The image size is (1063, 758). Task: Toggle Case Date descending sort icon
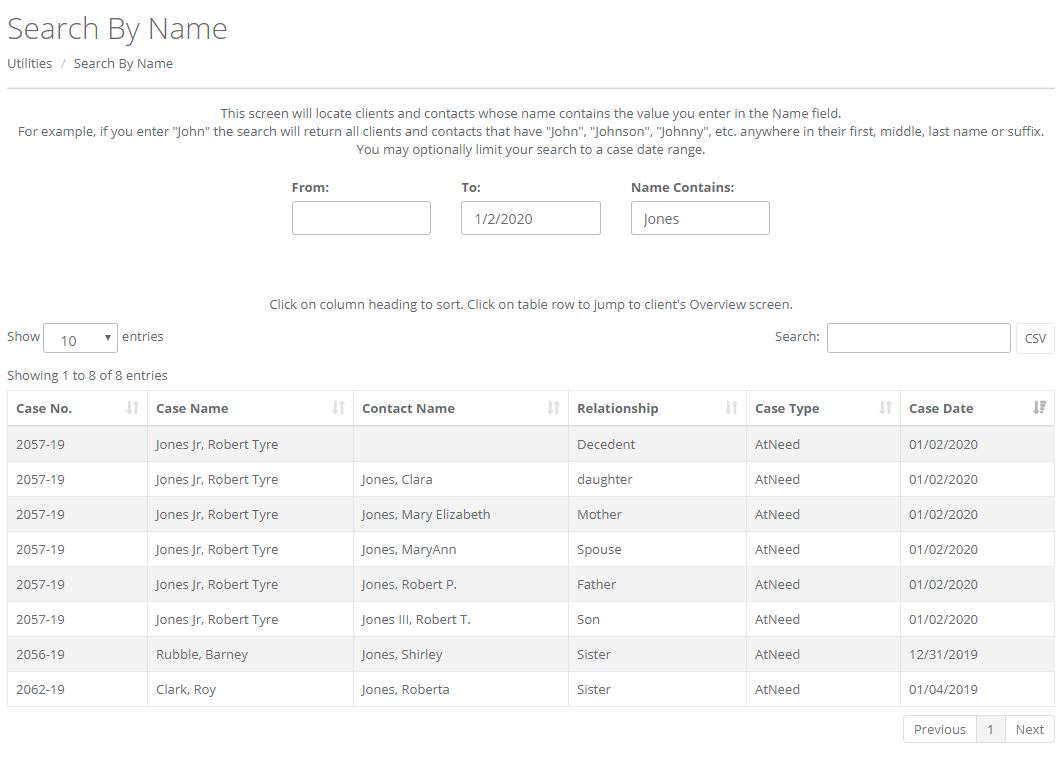[x=1039, y=408]
